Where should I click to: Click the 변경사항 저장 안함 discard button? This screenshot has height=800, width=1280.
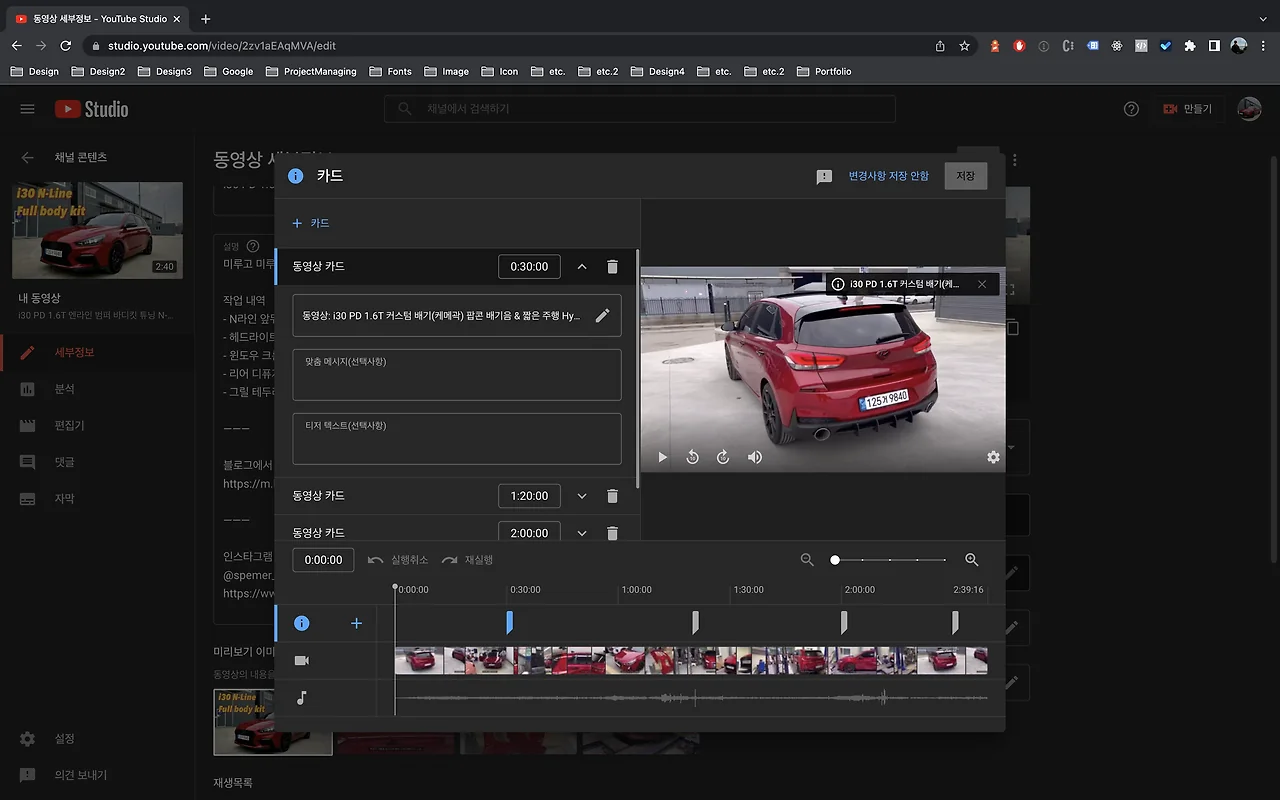[x=888, y=176]
